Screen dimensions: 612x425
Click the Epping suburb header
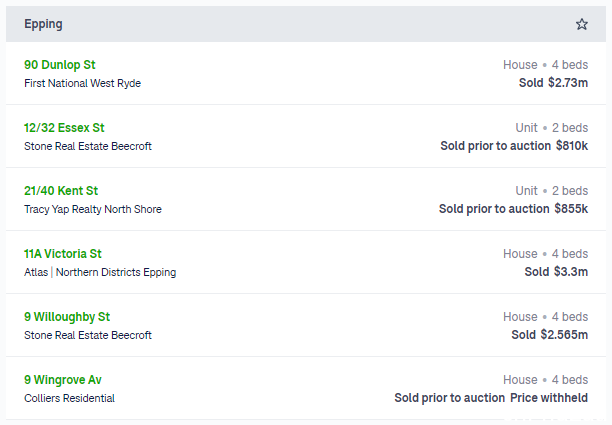(x=43, y=24)
